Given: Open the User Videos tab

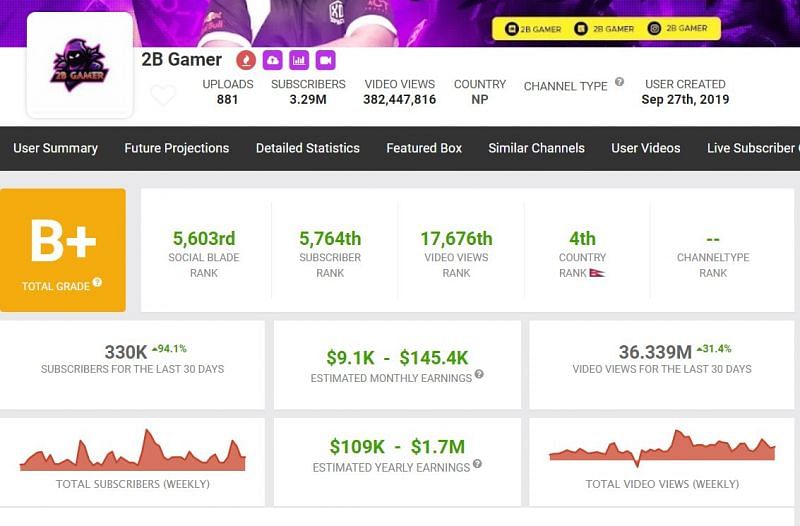Looking at the screenshot, I should [x=645, y=148].
